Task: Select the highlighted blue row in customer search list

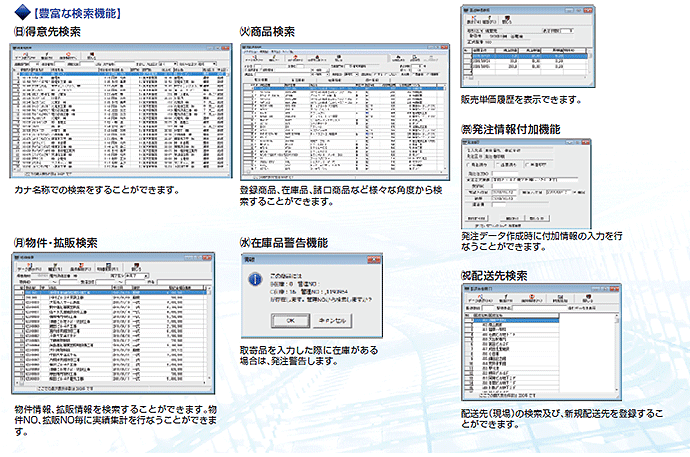Action: tap(123, 74)
